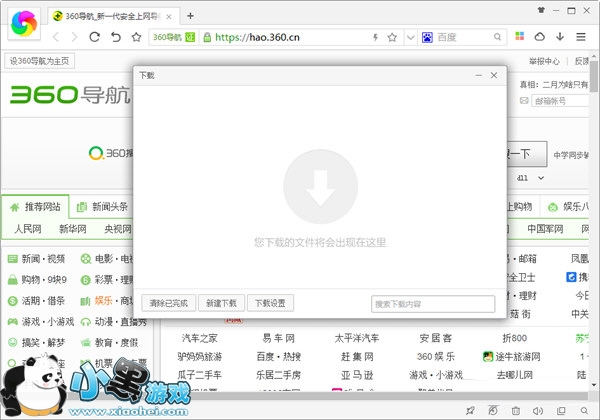
Task: Open a new tab with plus icon
Action: 191,16
